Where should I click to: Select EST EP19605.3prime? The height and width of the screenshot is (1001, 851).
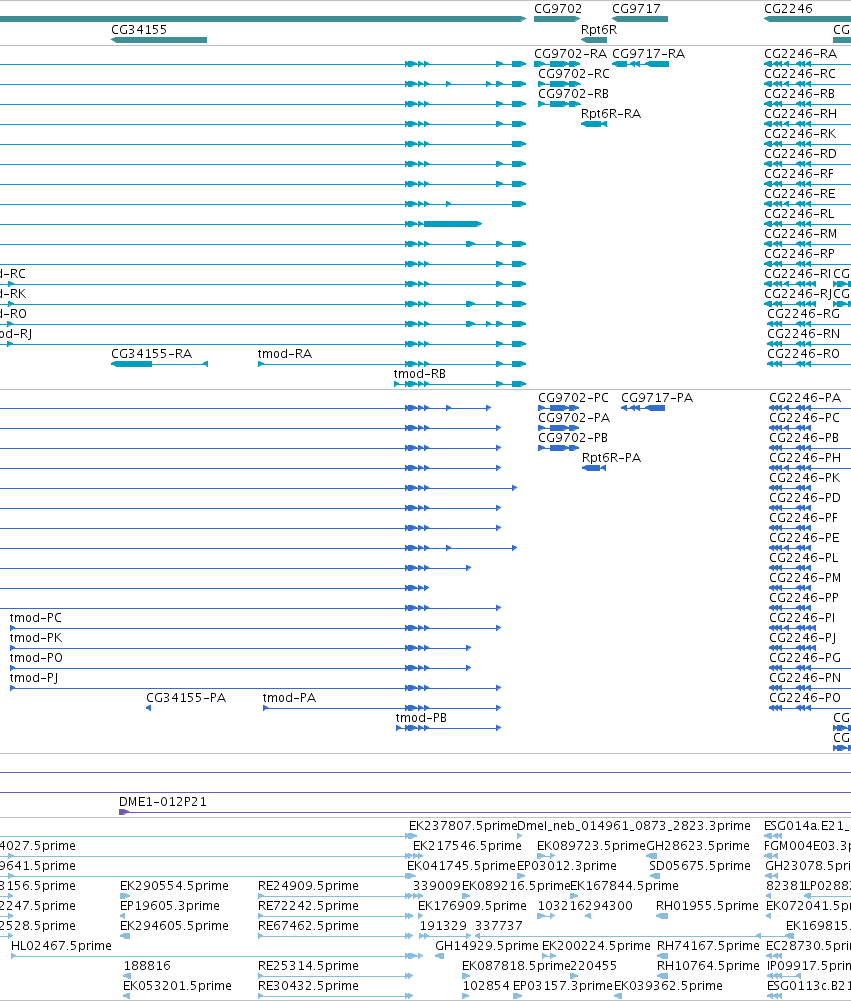click(170, 907)
